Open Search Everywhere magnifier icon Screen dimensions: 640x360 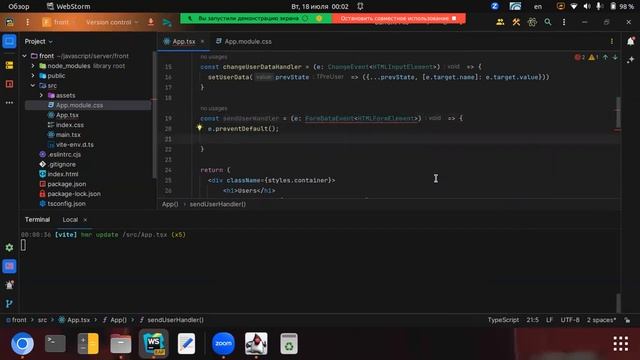point(548,22)
